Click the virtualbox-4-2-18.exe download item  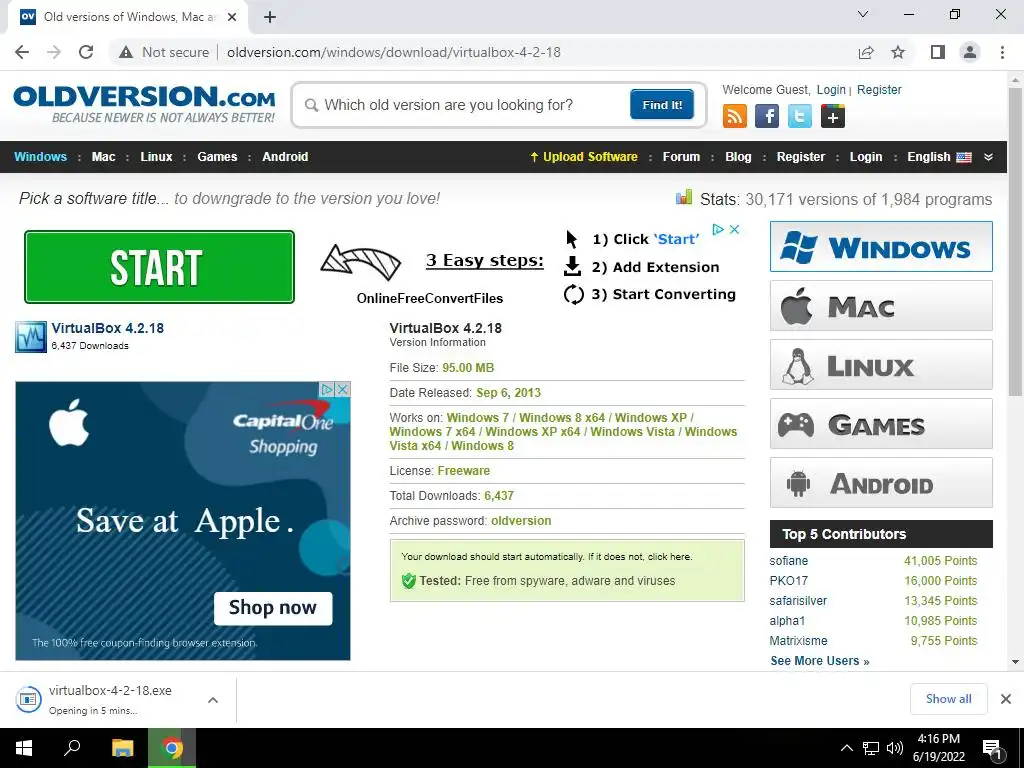[108, 699]
